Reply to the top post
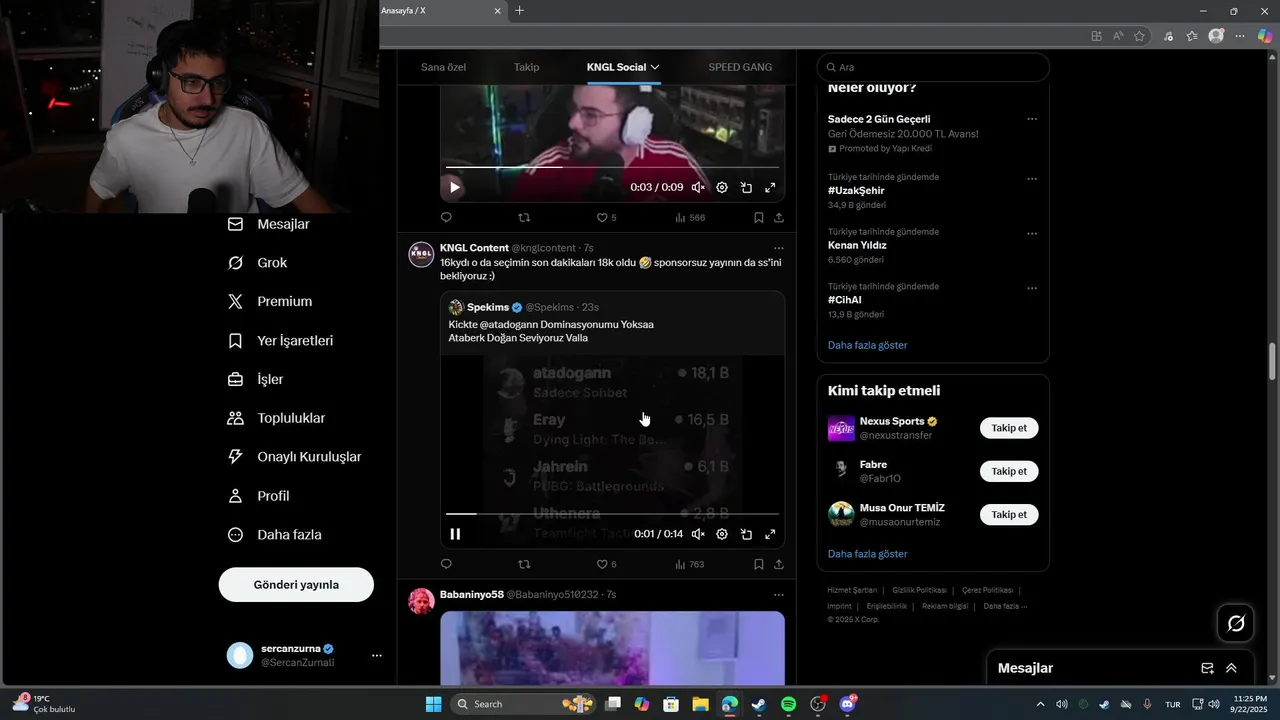Viewport: 1280px width, 720px height. tap(446, 217)
